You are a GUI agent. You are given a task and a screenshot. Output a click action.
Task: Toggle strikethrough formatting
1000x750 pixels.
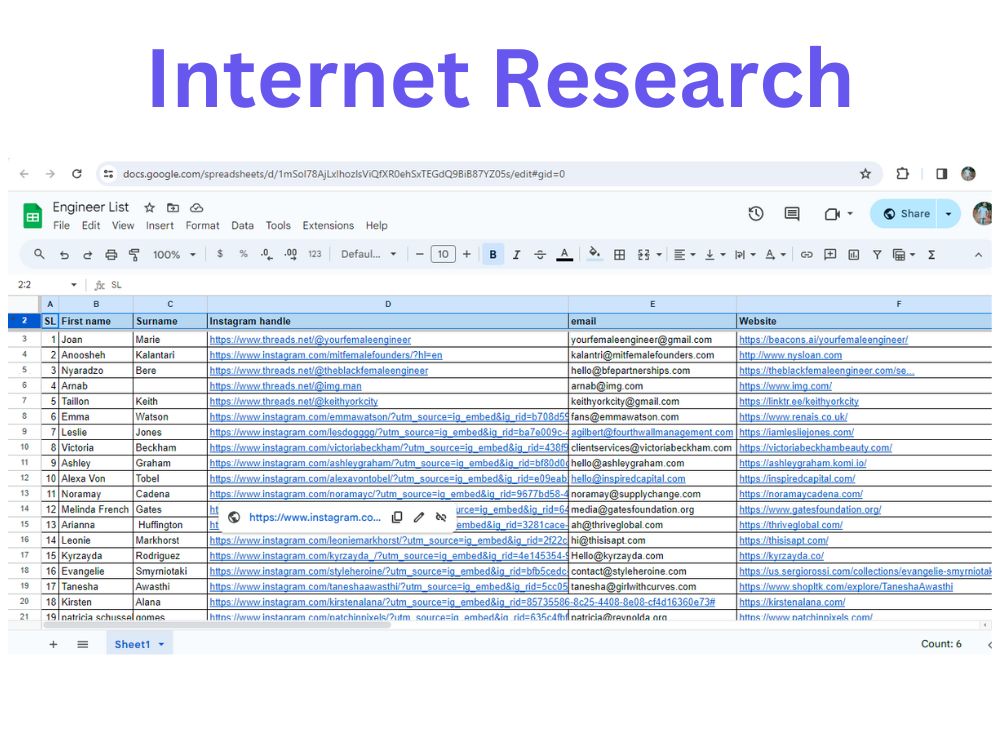click(x=540, y=254)
